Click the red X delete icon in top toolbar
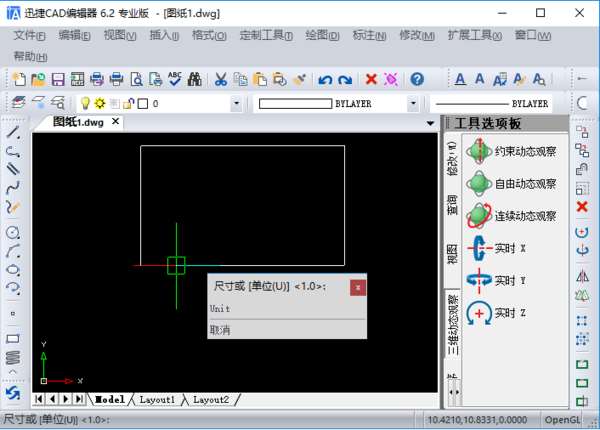Viewport: 600px width, 430px height. pos(371,79)
